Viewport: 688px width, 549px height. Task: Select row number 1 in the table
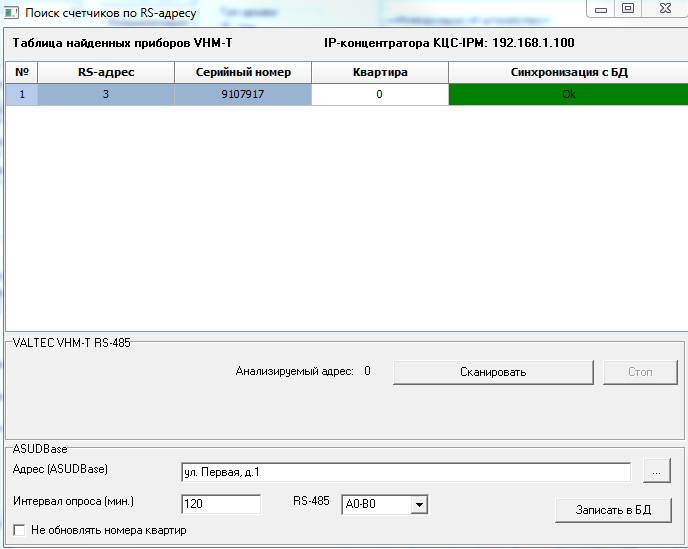tap(22, 94)
